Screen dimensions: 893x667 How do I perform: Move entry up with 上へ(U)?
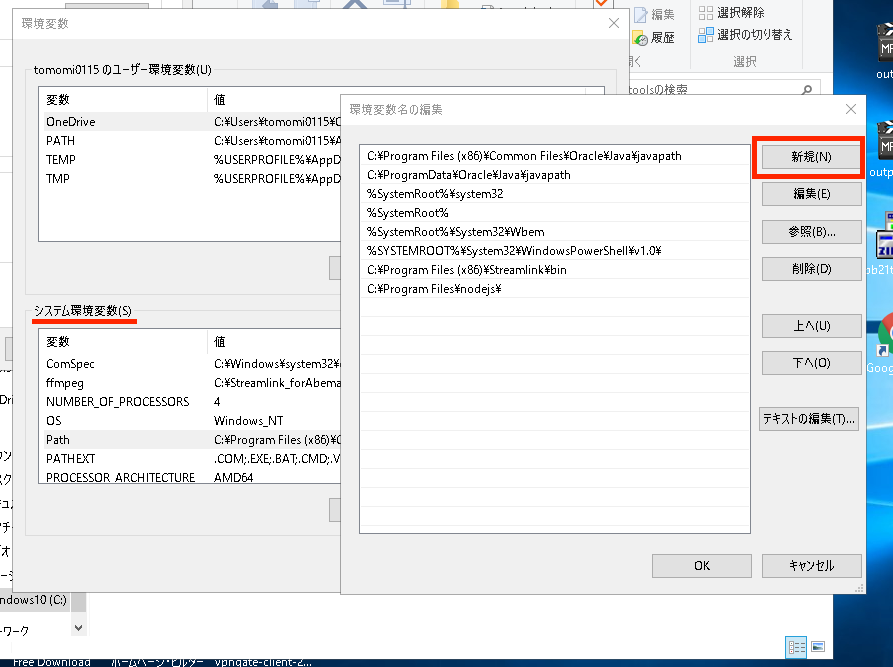pos(811,326)
